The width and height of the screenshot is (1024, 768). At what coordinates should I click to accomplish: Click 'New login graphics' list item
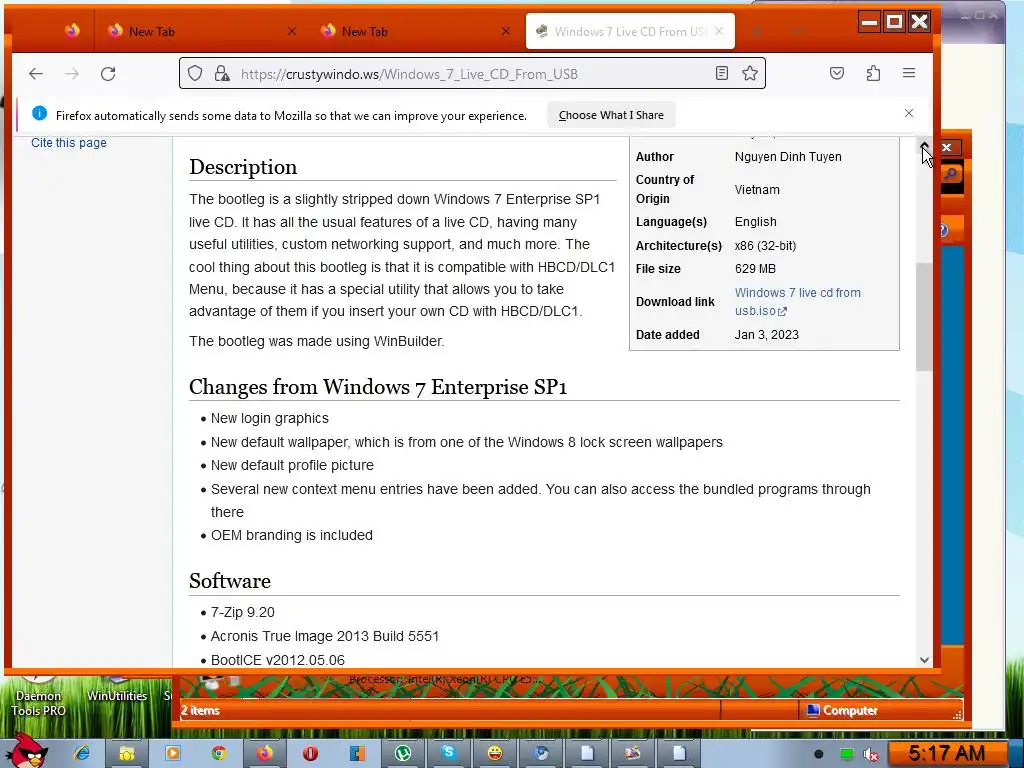[270, 418]
